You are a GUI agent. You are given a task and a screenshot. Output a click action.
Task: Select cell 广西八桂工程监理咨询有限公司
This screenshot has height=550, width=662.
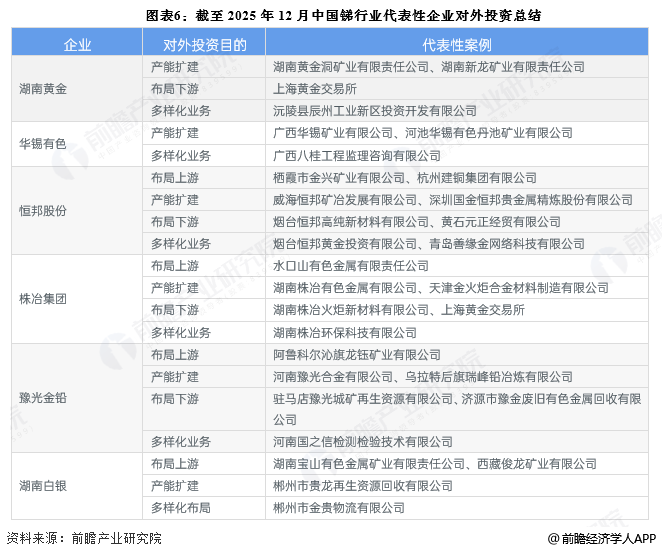457,156
